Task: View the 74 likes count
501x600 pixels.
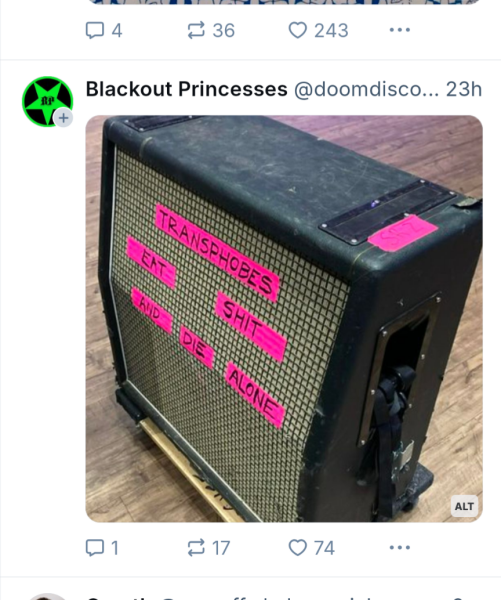Action: pyautogui.click(x=324, y=548)
